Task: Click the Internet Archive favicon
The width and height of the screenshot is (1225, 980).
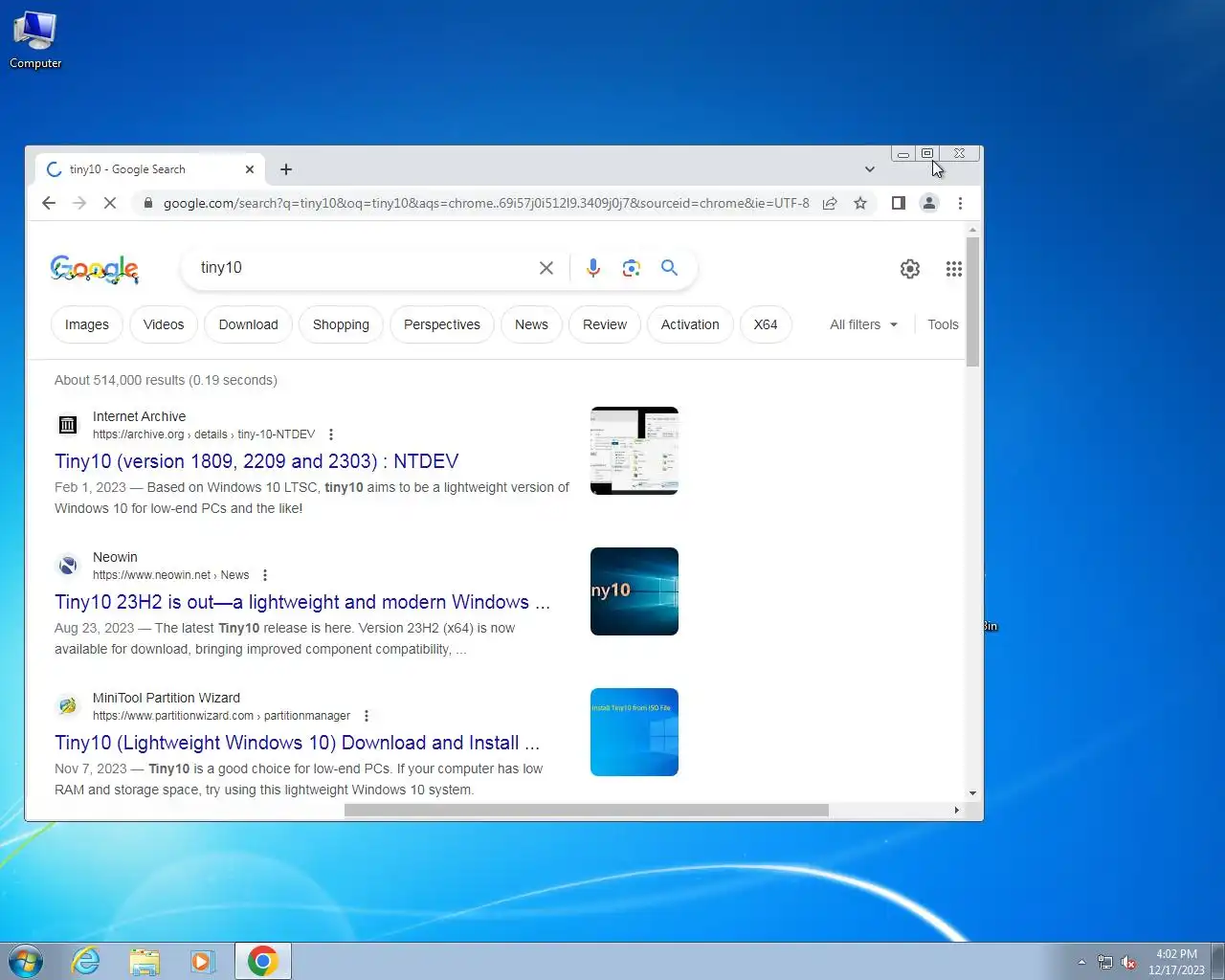Action: [x=68, y=425]
